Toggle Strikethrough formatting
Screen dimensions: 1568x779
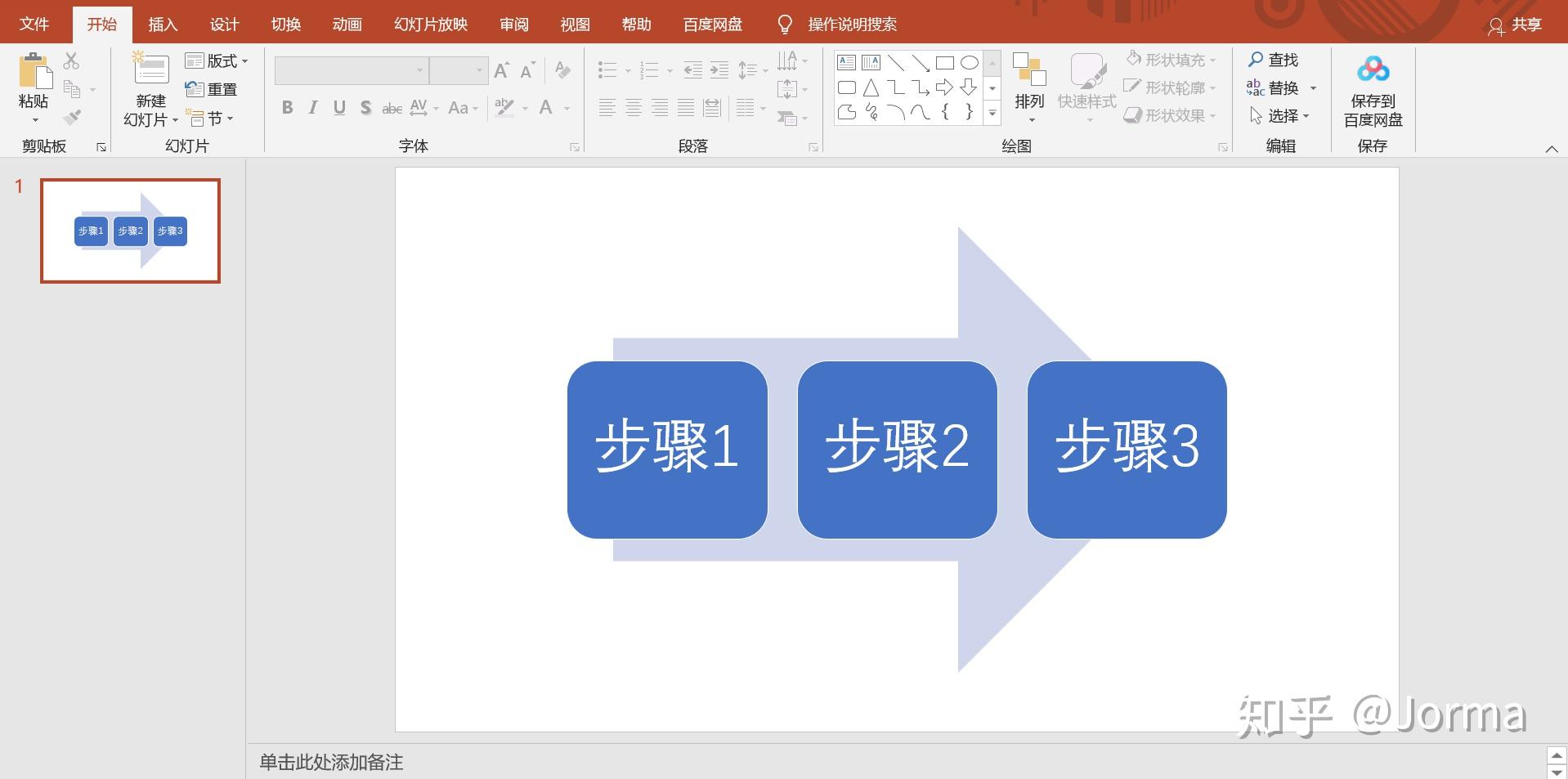(x=392, y=108)
